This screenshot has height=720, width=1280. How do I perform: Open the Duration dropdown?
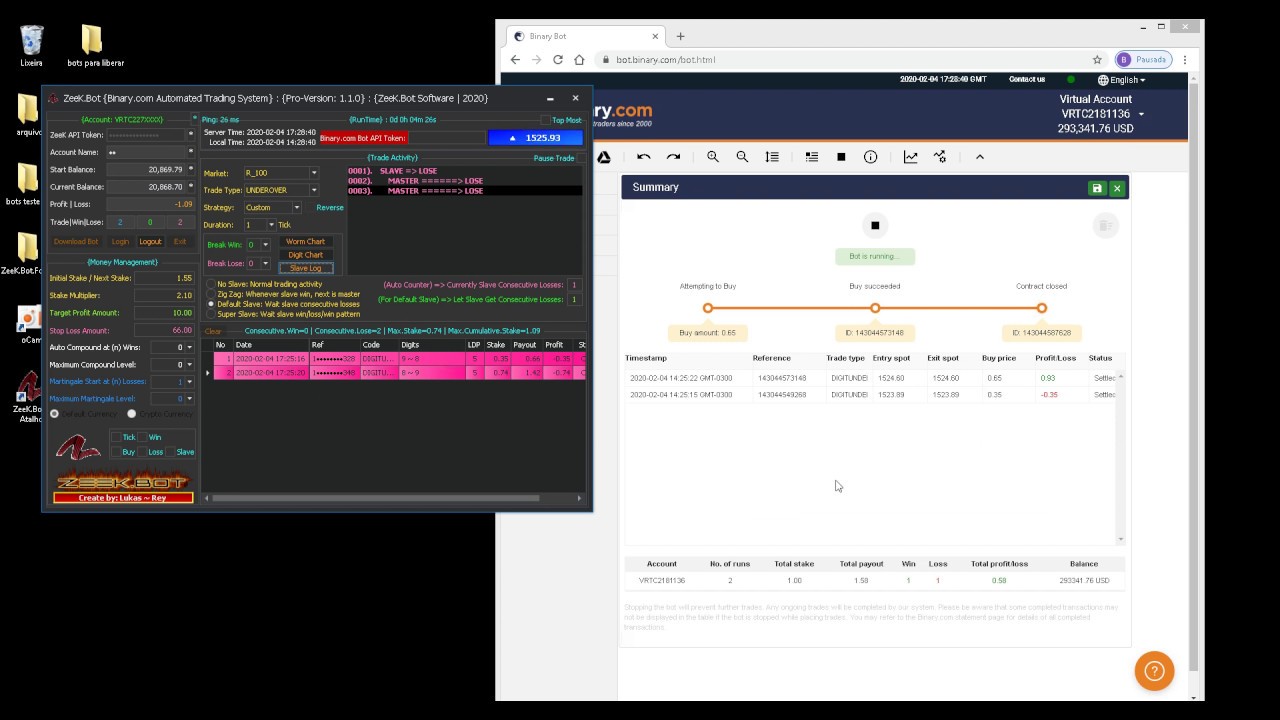tap(271, 225)
